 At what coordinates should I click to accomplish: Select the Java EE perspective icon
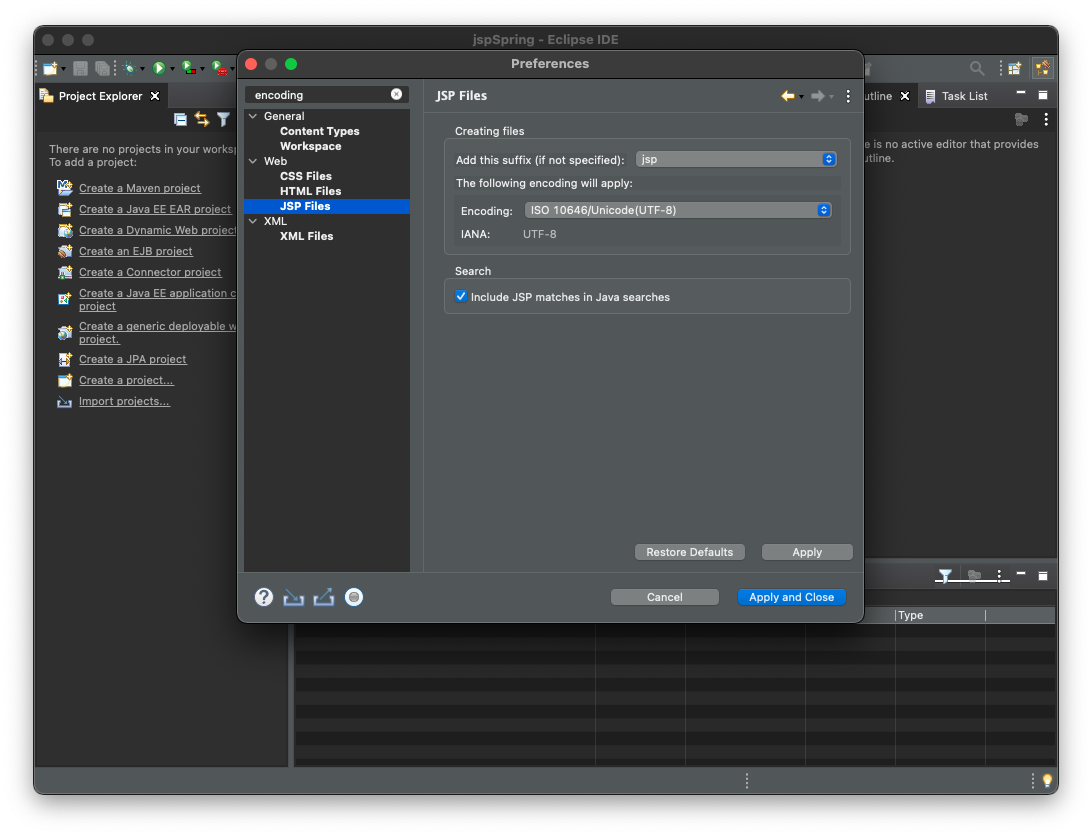[1043, 68]
